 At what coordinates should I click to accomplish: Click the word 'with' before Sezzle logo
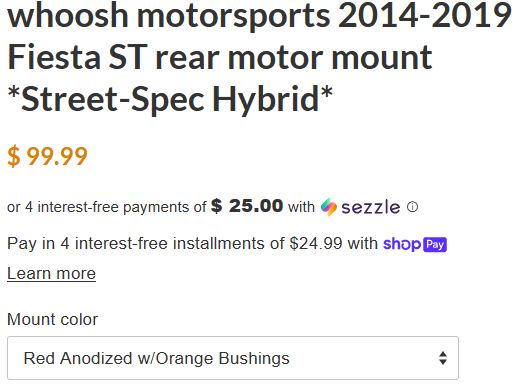[301, 207]
